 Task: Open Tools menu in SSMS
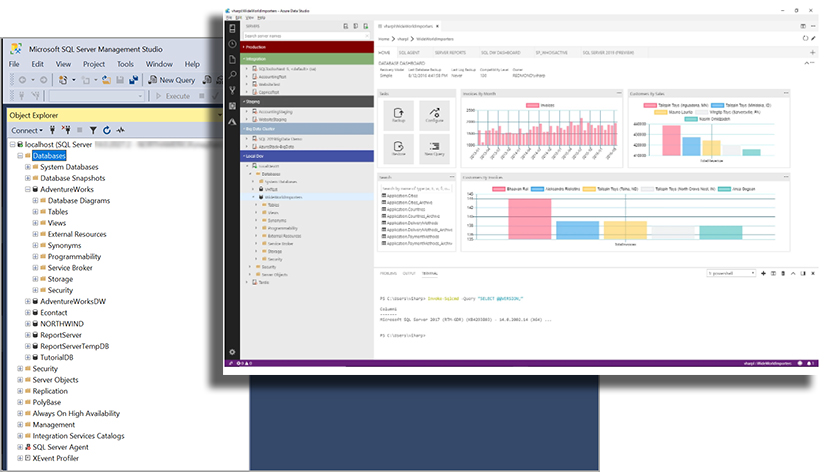pyautogui.click(x=125, y=64)
